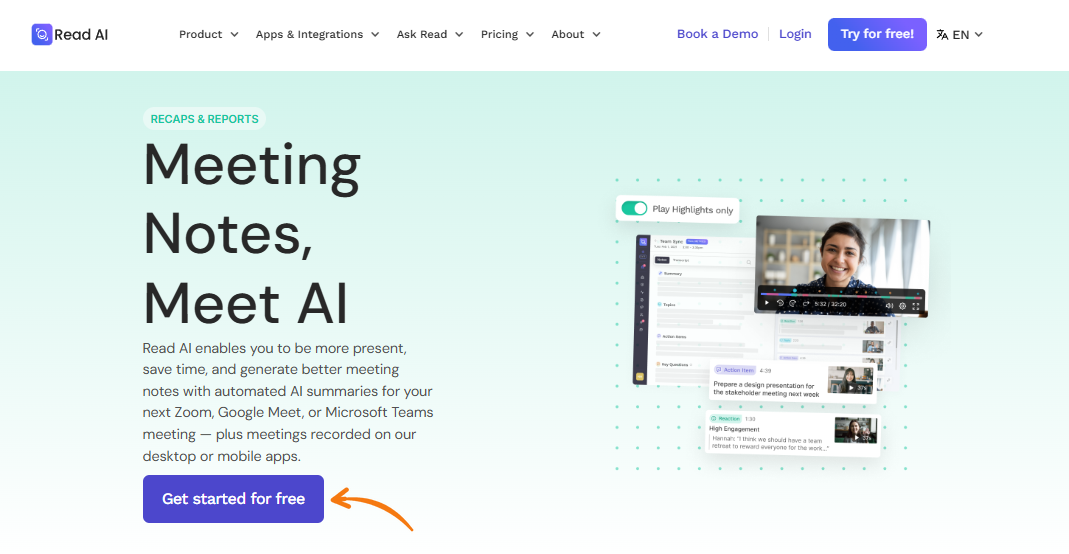Click the Reaction tag label
This screenshot has height=554, width=1069.
725,418
